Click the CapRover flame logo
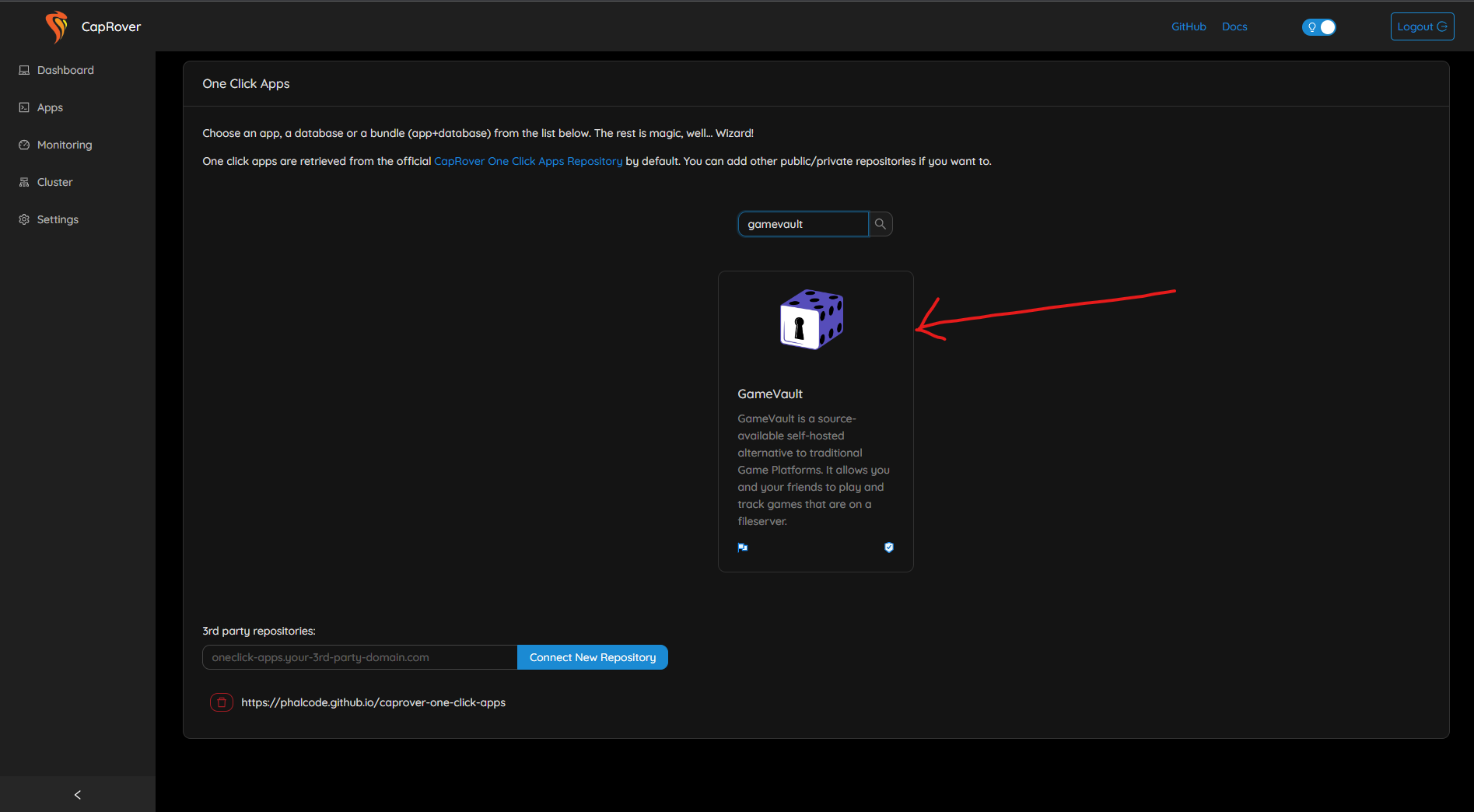Screen dimensions: 1474x812 [x=56, y=27]
